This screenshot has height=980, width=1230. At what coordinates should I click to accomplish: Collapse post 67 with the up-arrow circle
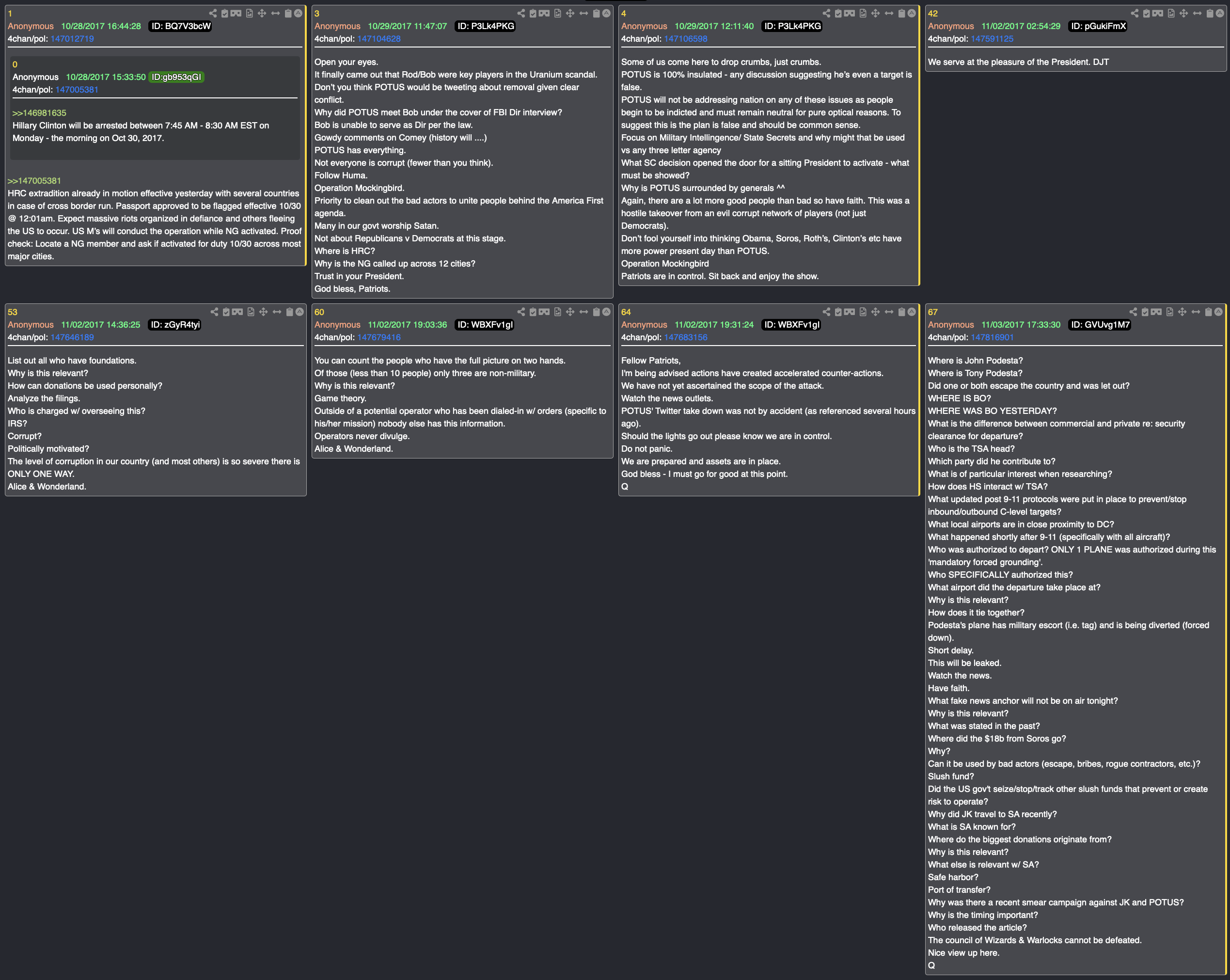[1218, 312]
